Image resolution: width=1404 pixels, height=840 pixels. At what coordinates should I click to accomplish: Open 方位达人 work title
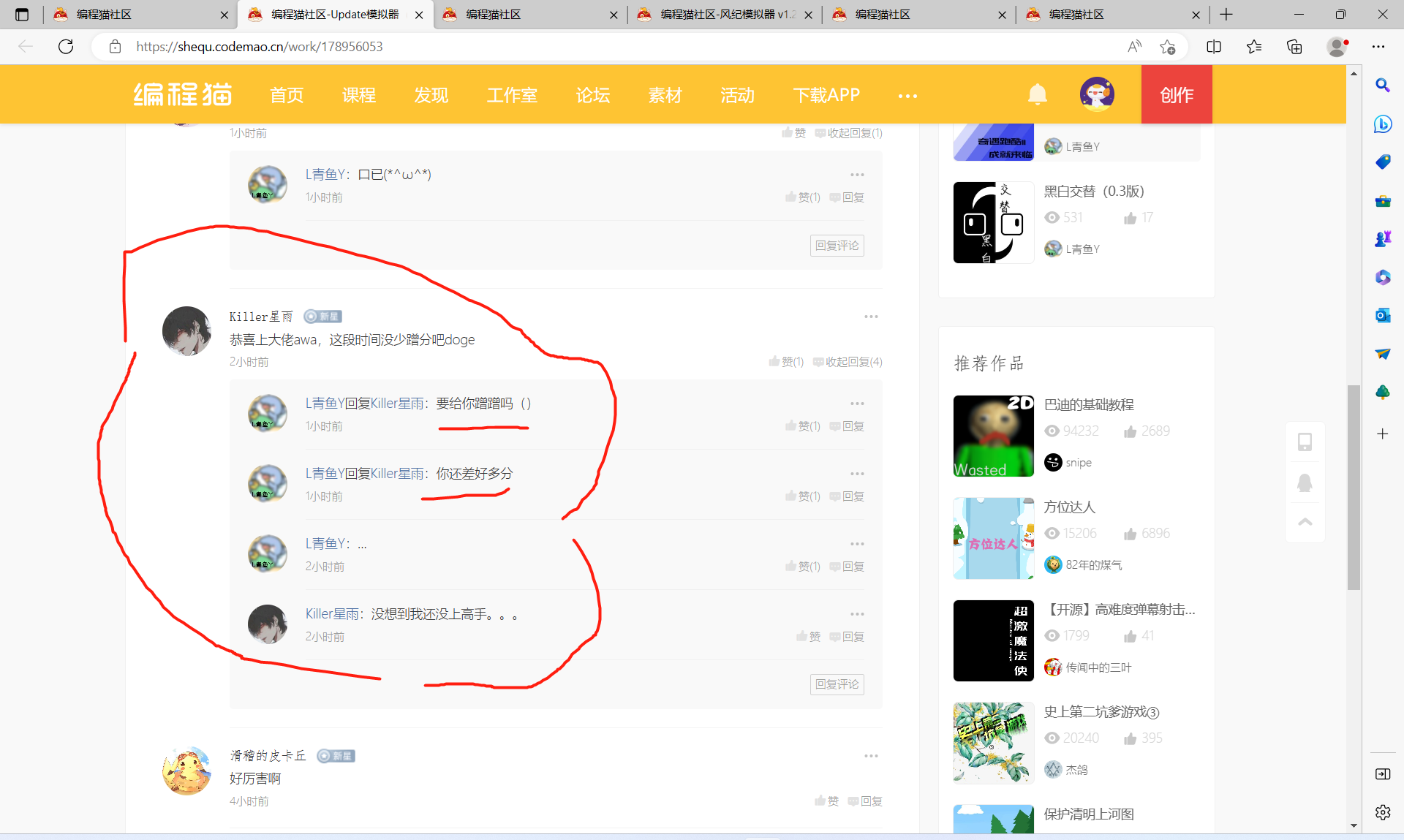(1070, 507)
